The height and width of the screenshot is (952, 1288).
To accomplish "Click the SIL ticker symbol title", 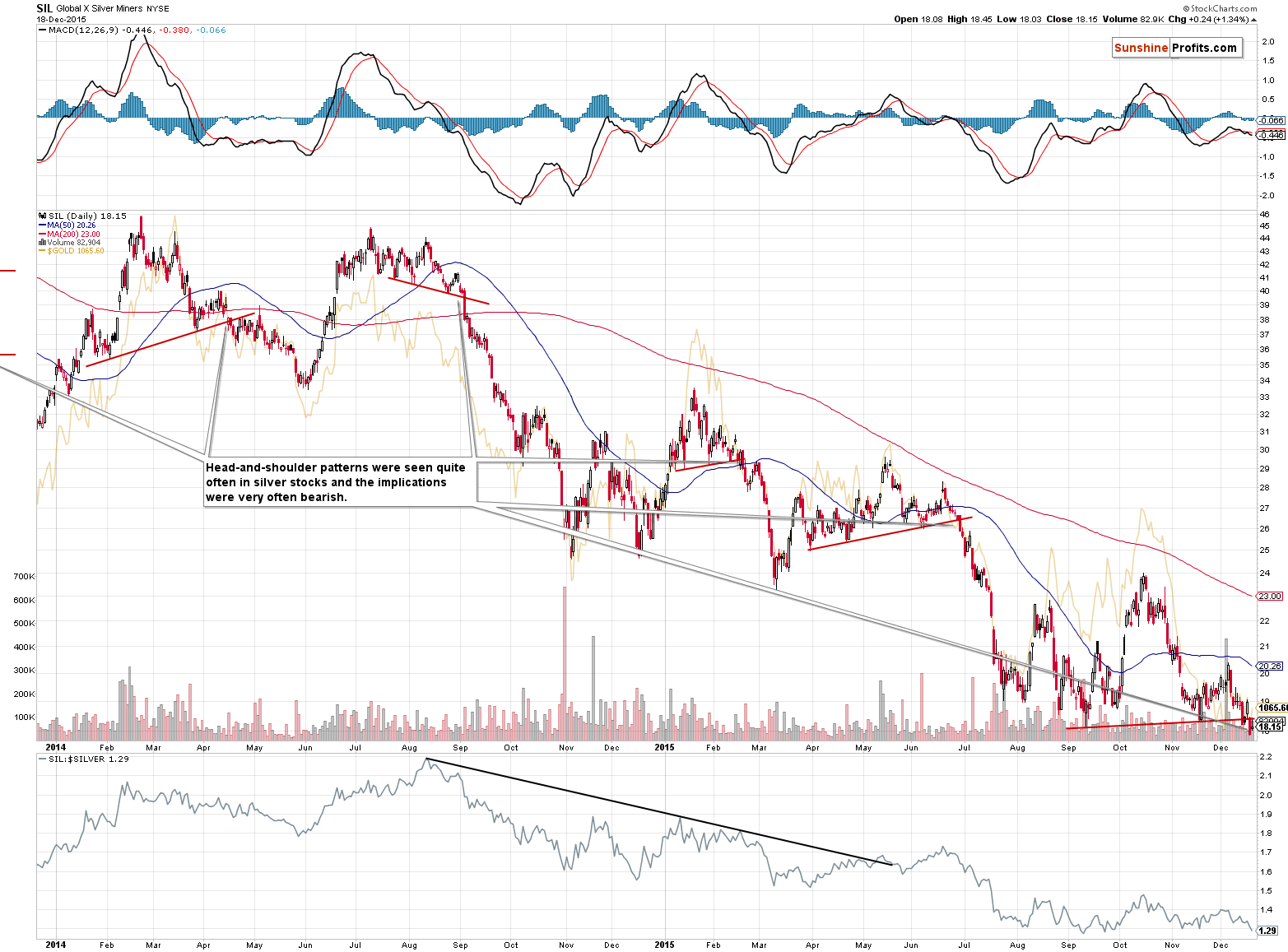I will 44,8.
